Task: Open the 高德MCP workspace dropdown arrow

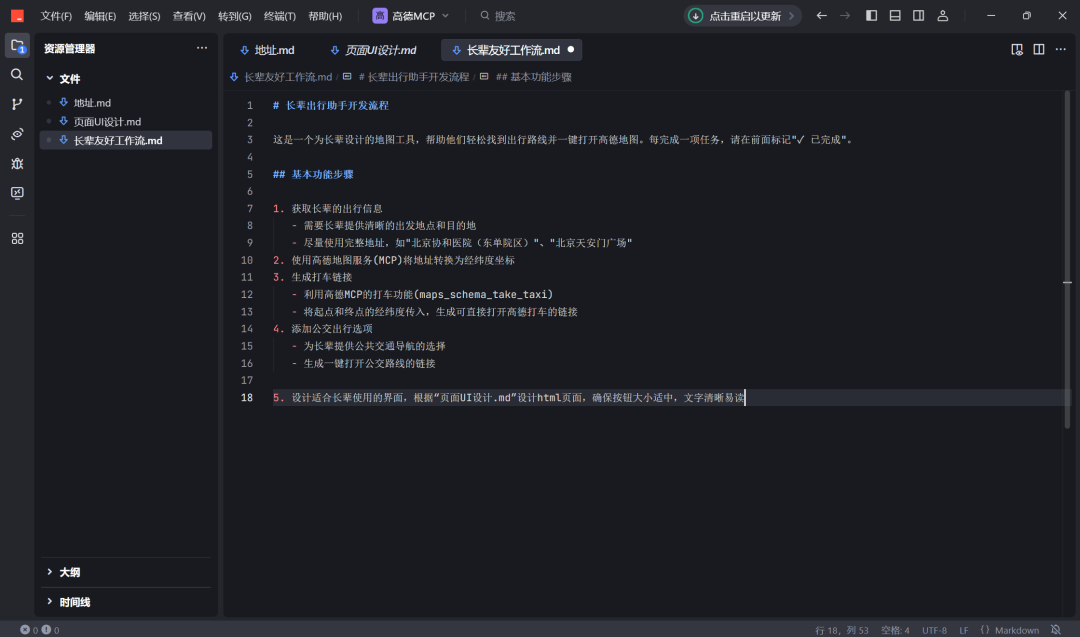Action: pos(446,15)
